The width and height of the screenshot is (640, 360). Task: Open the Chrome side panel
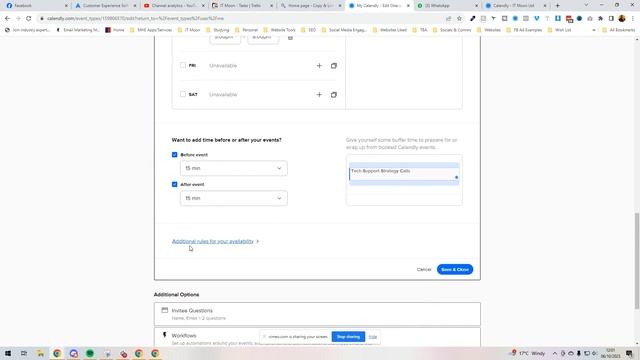click(611, 18)
